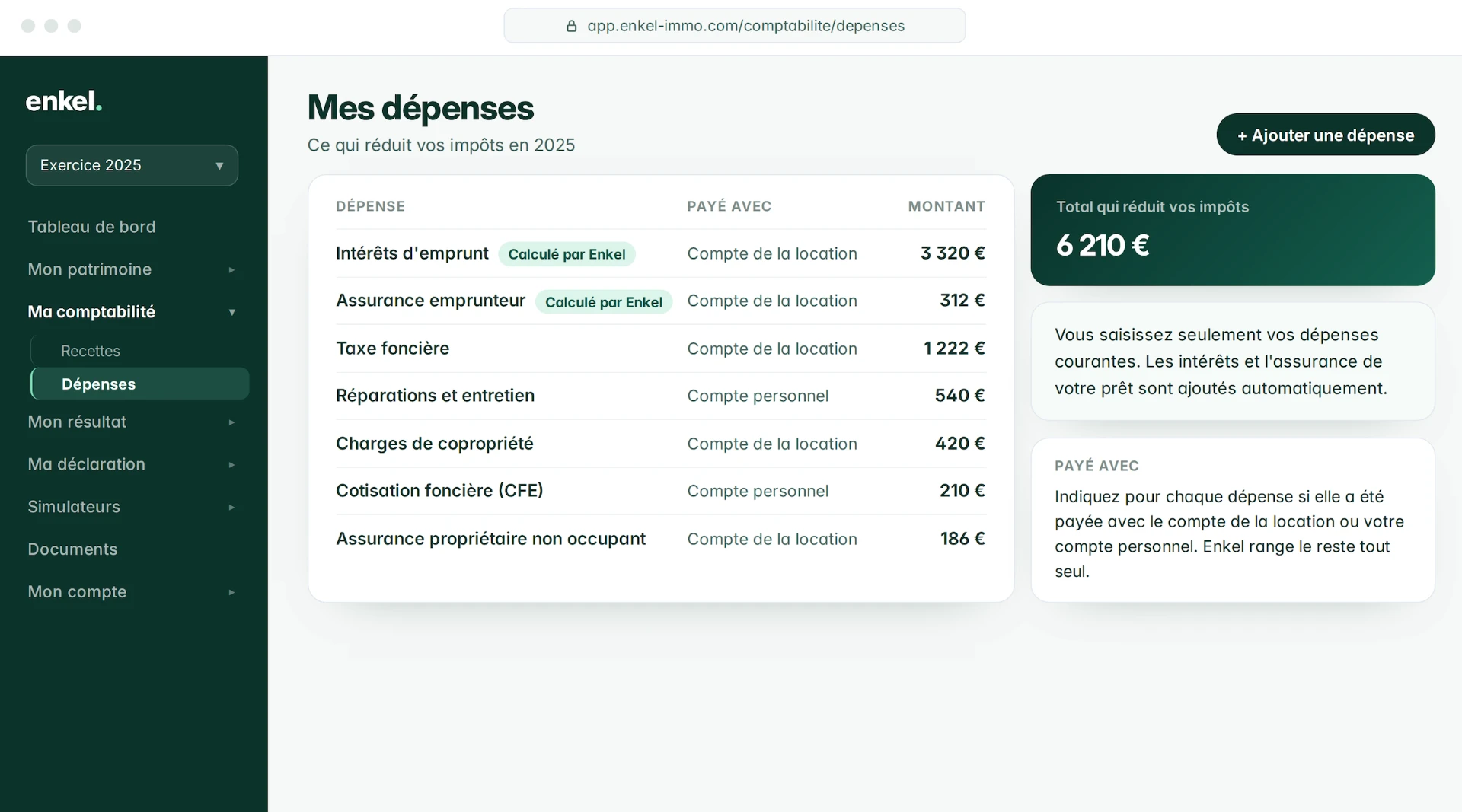Viewport: 1462px width, 812px height.
Task: Expand the Mon compte section arrow
Action: pos(231,593)
